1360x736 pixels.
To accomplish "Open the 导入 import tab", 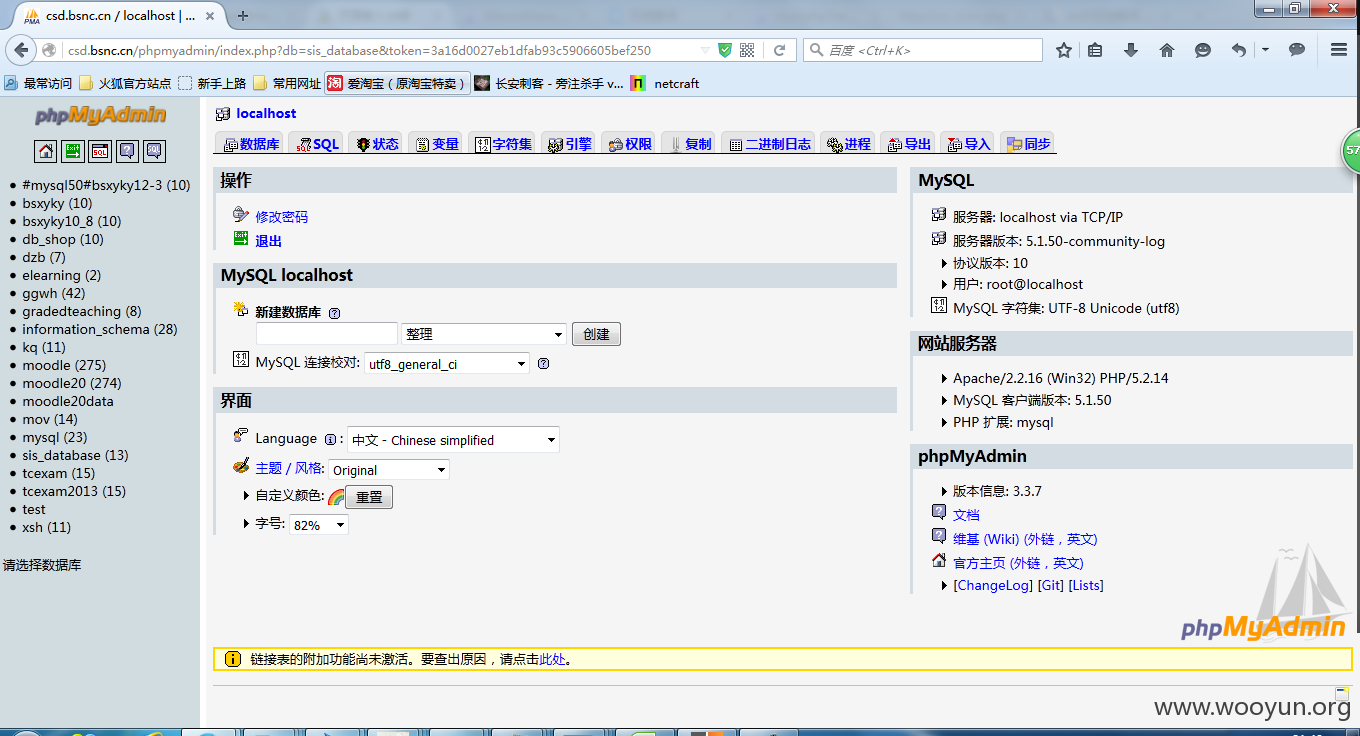I will click(968, 144).
